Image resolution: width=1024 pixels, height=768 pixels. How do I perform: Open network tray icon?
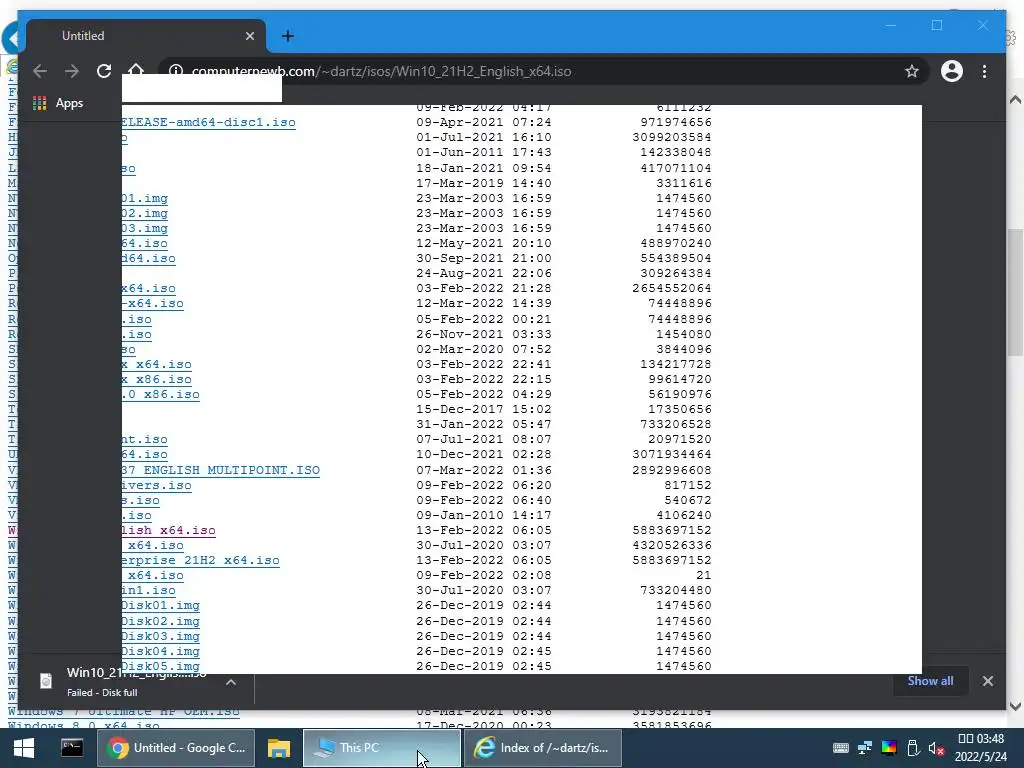pos(865,748)
